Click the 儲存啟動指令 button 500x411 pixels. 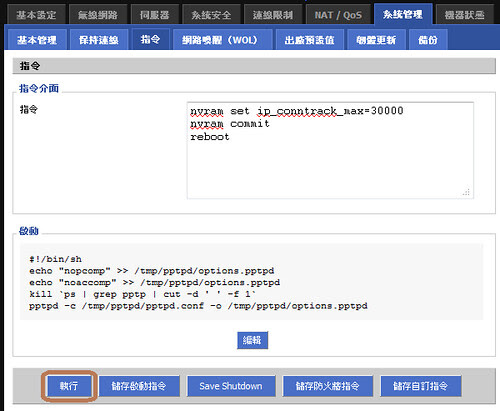(x=139, y=386)
